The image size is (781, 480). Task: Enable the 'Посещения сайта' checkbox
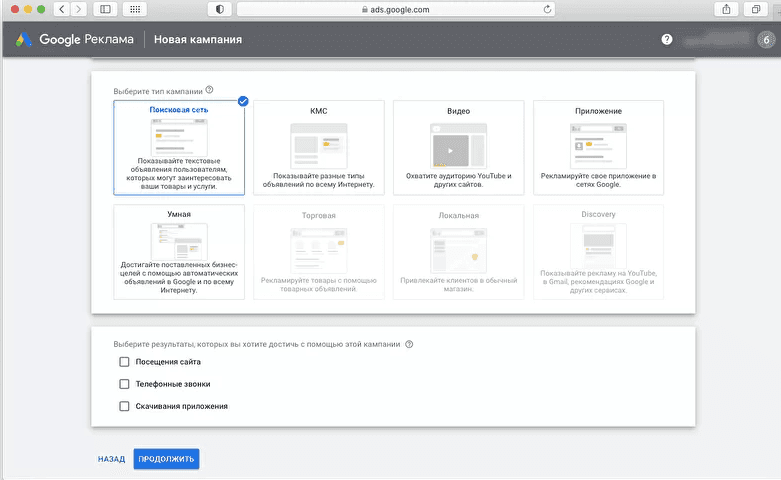point(125,362)
